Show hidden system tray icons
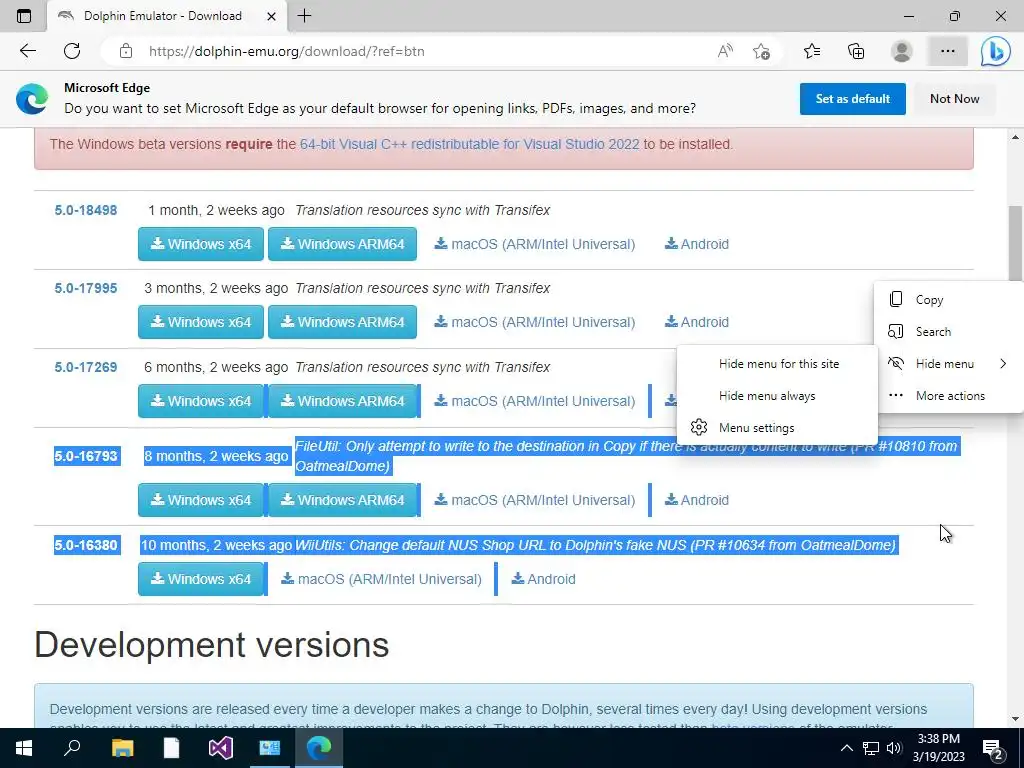1024x768 pixels. click(x=846, y=748)
